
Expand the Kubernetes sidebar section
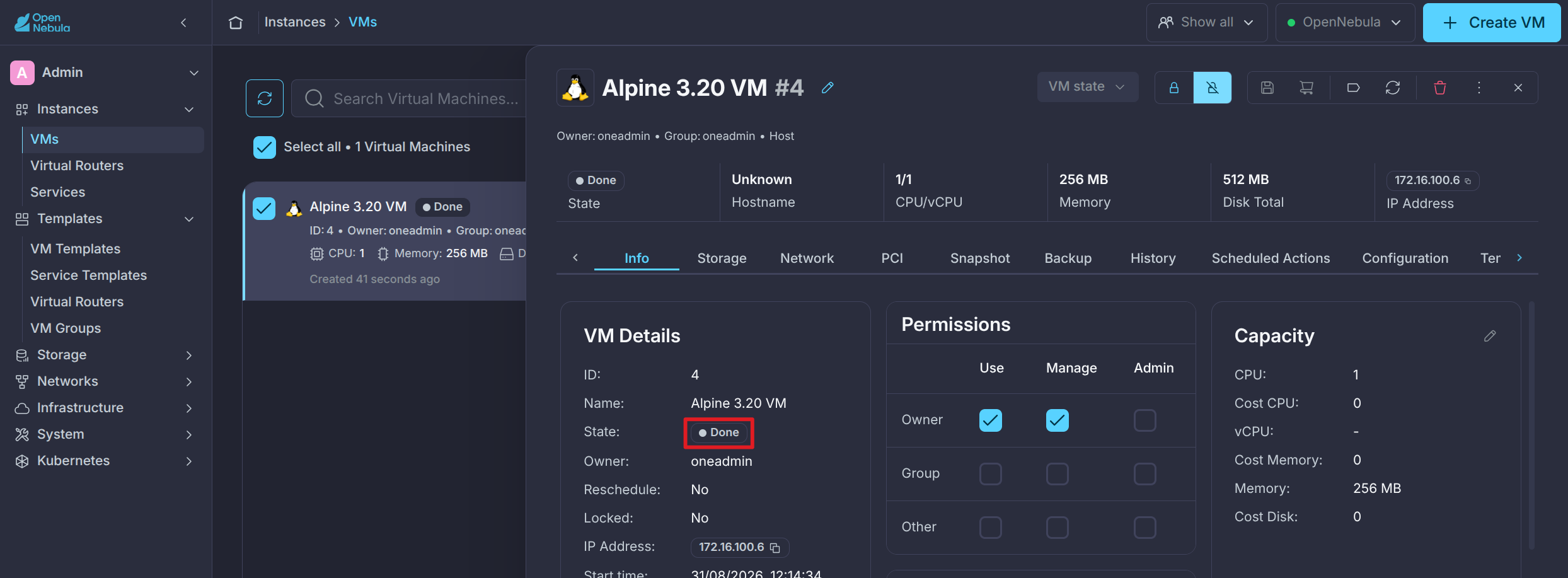[x=189, y=461]
